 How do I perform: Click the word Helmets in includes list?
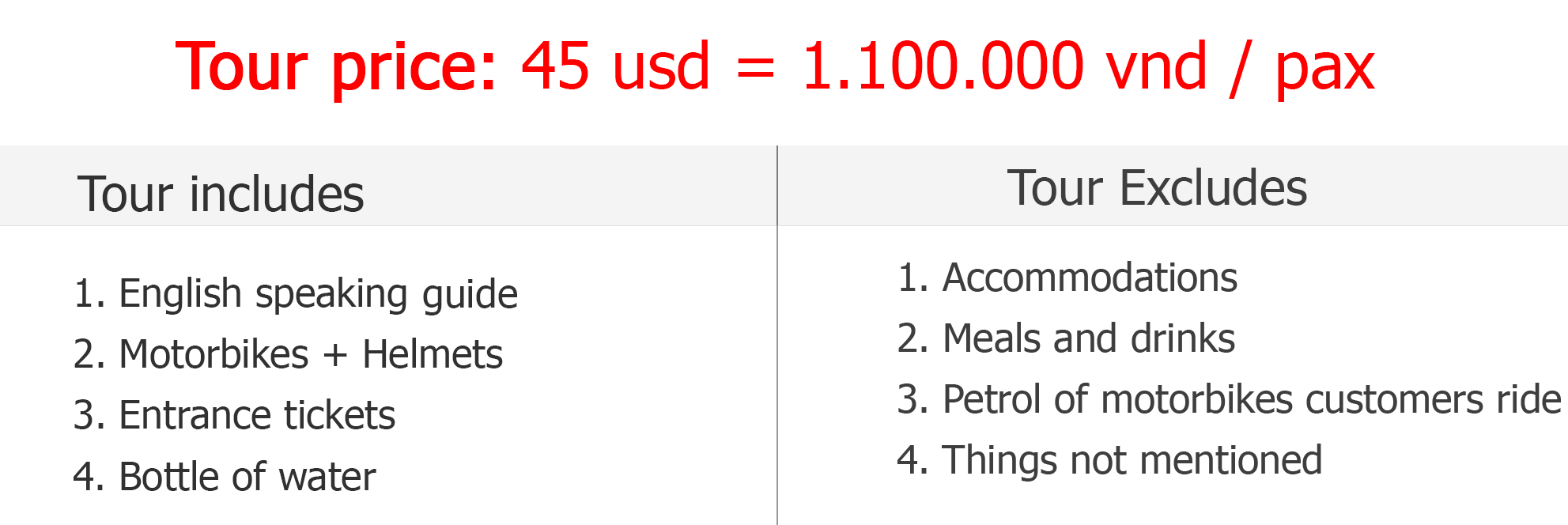[433, 354]
